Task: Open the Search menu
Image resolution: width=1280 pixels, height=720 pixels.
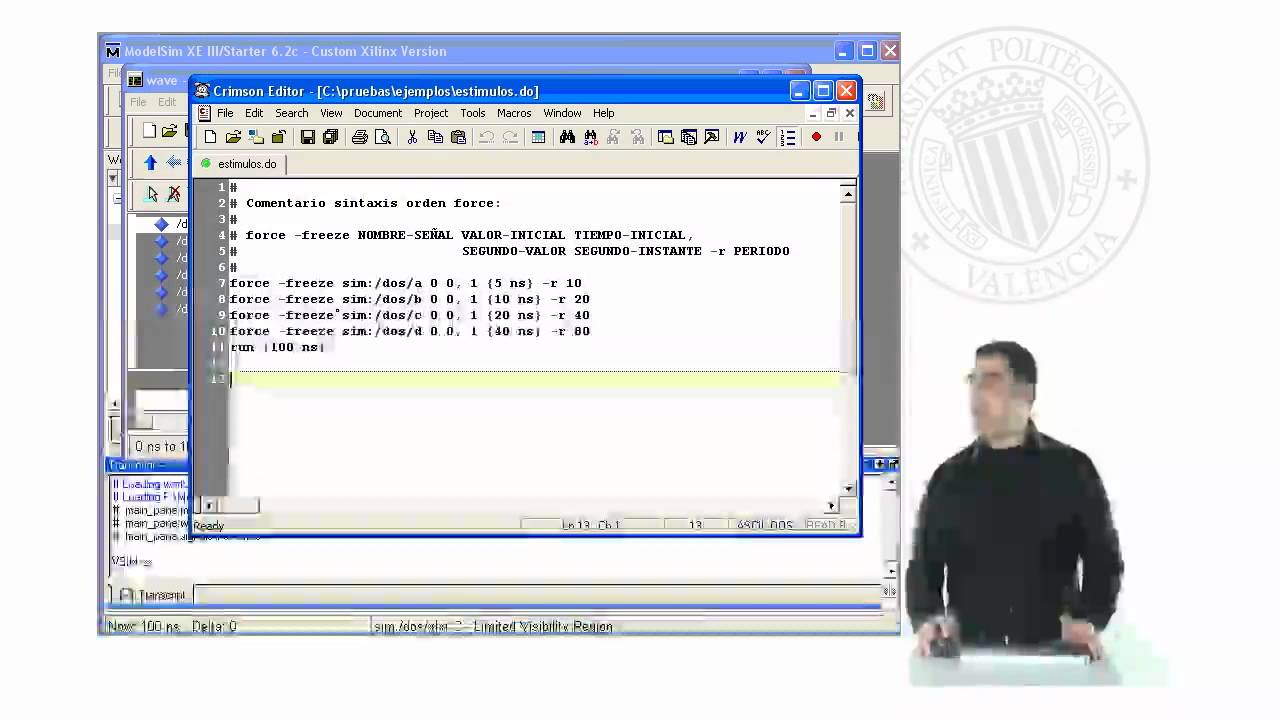Action: (x=291, y=113)
